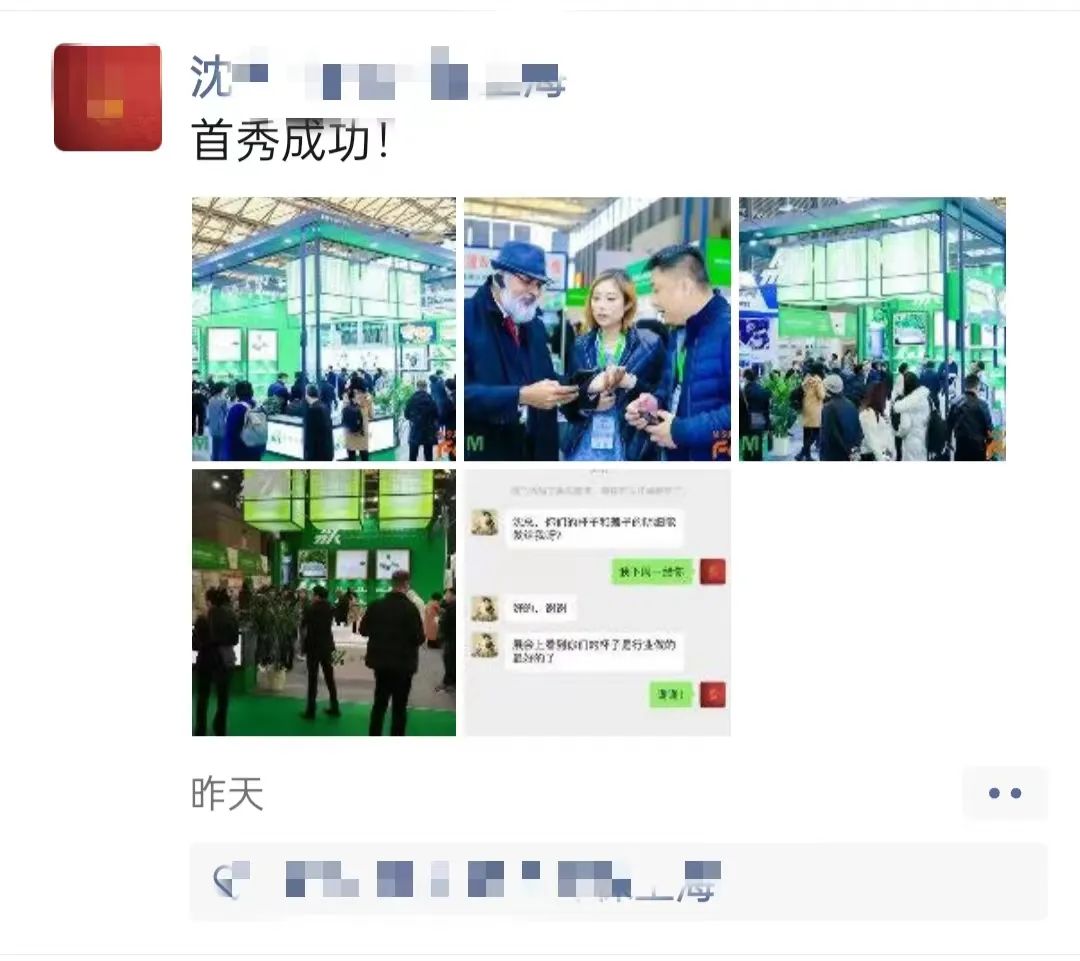Open the photo of the three people talking

click(x=597, y=329)
